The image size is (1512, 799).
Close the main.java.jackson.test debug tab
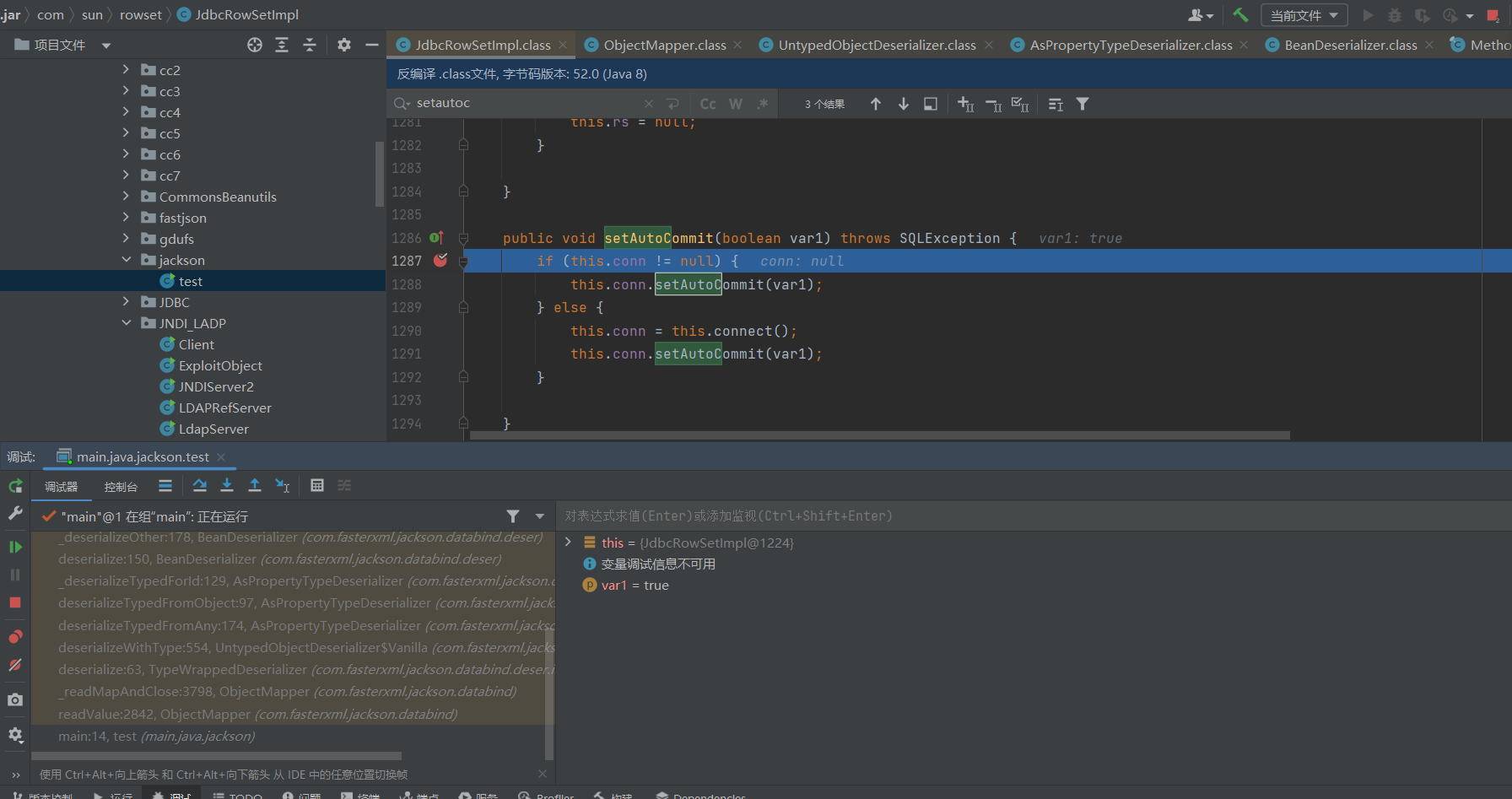click(x=221, y=456)
